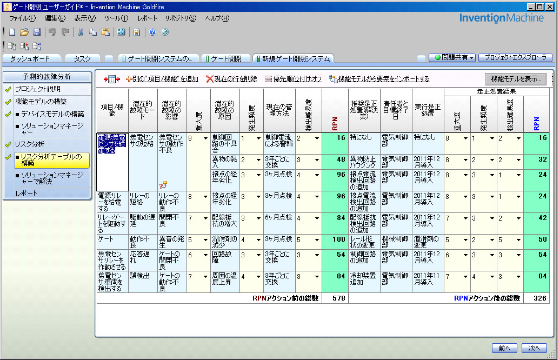This screenshot has width=558, height=360.
Task: Open the ファイル menu
Action: click(x=22, y=18)
